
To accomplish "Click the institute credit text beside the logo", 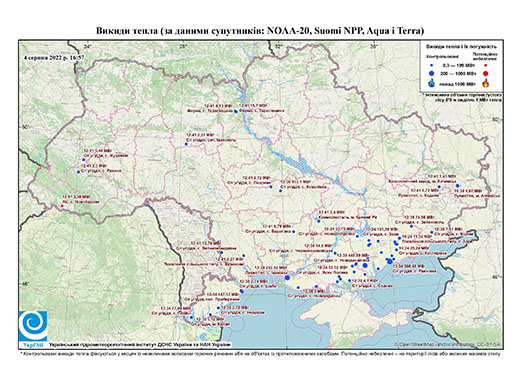I will pos(139,344).
